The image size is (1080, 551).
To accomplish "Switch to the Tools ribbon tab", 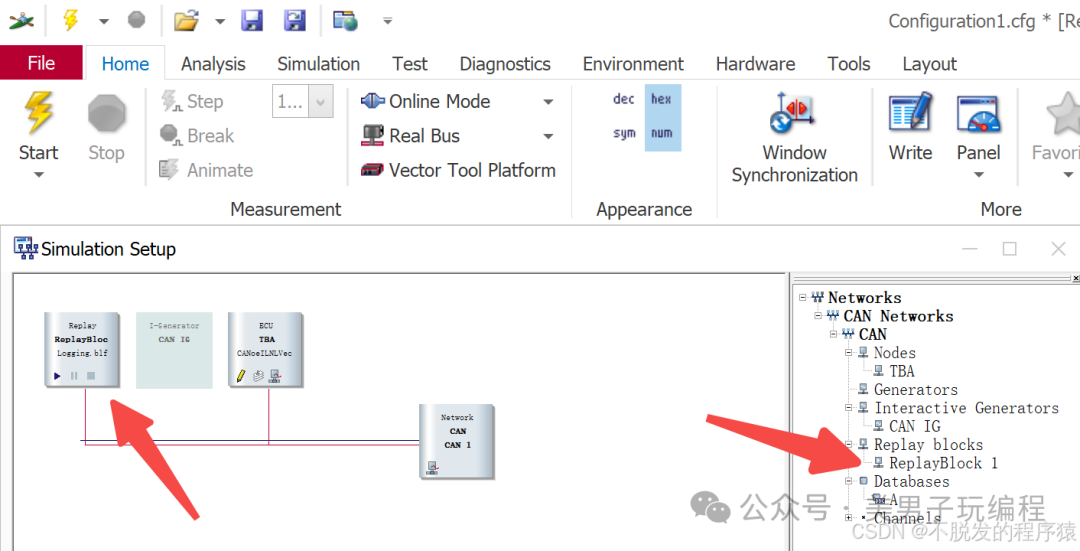I will pos(849,64).
